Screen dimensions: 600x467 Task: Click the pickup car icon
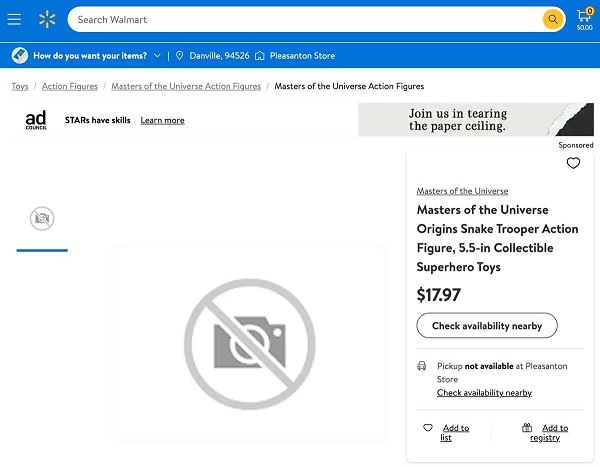tap(421, 366)
